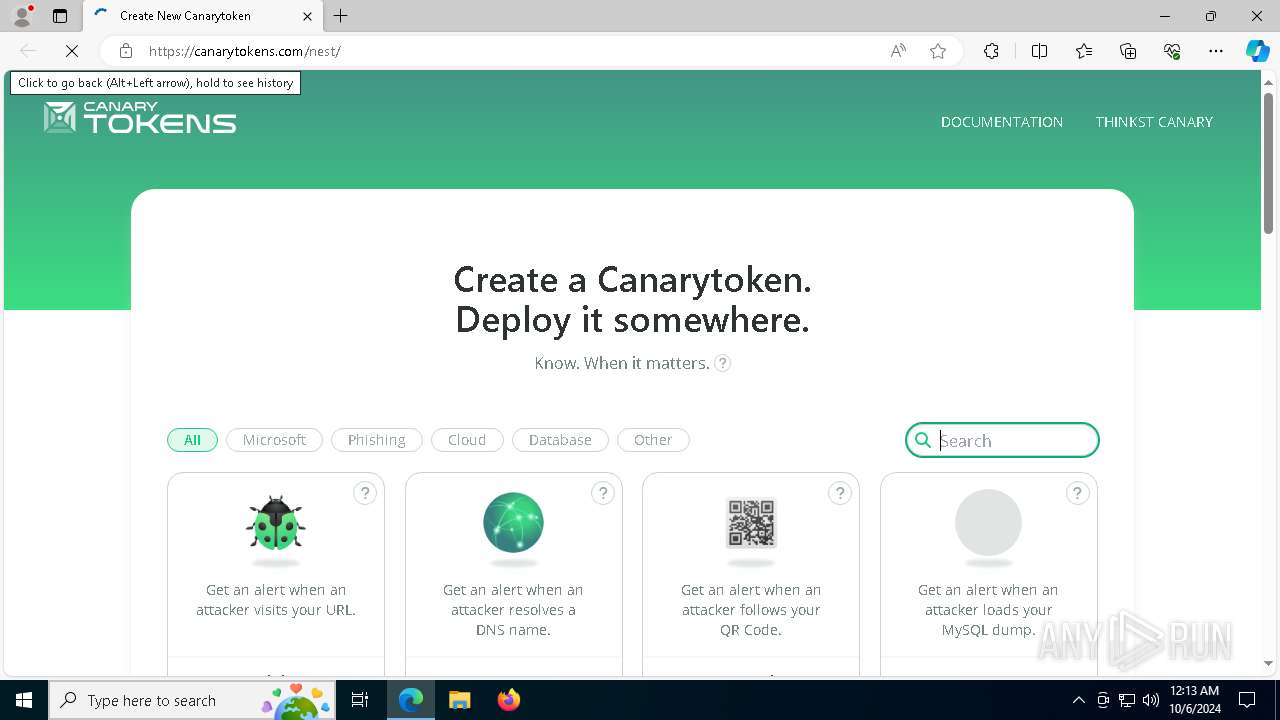This screenshot has height=720, width=1280.
Task: View site information padlock icon
Action: 125,51
